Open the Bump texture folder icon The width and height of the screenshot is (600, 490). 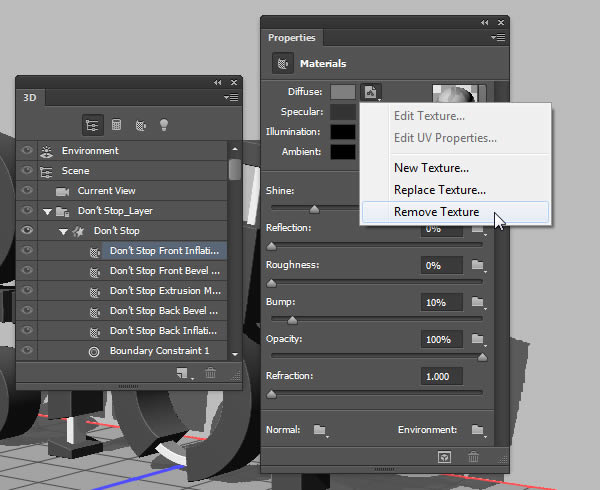478,302
